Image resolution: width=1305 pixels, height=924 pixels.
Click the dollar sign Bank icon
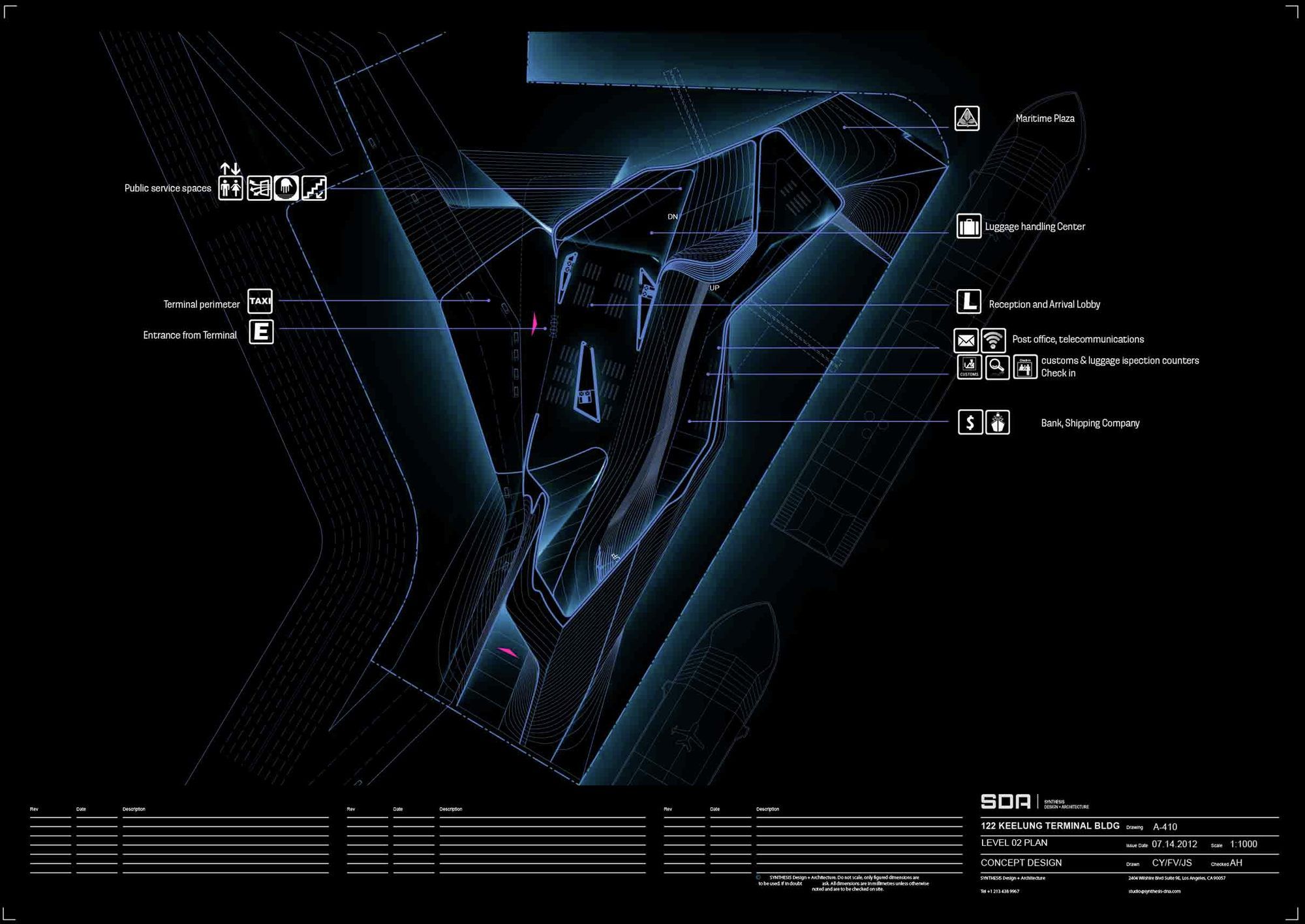coord(970,422)
